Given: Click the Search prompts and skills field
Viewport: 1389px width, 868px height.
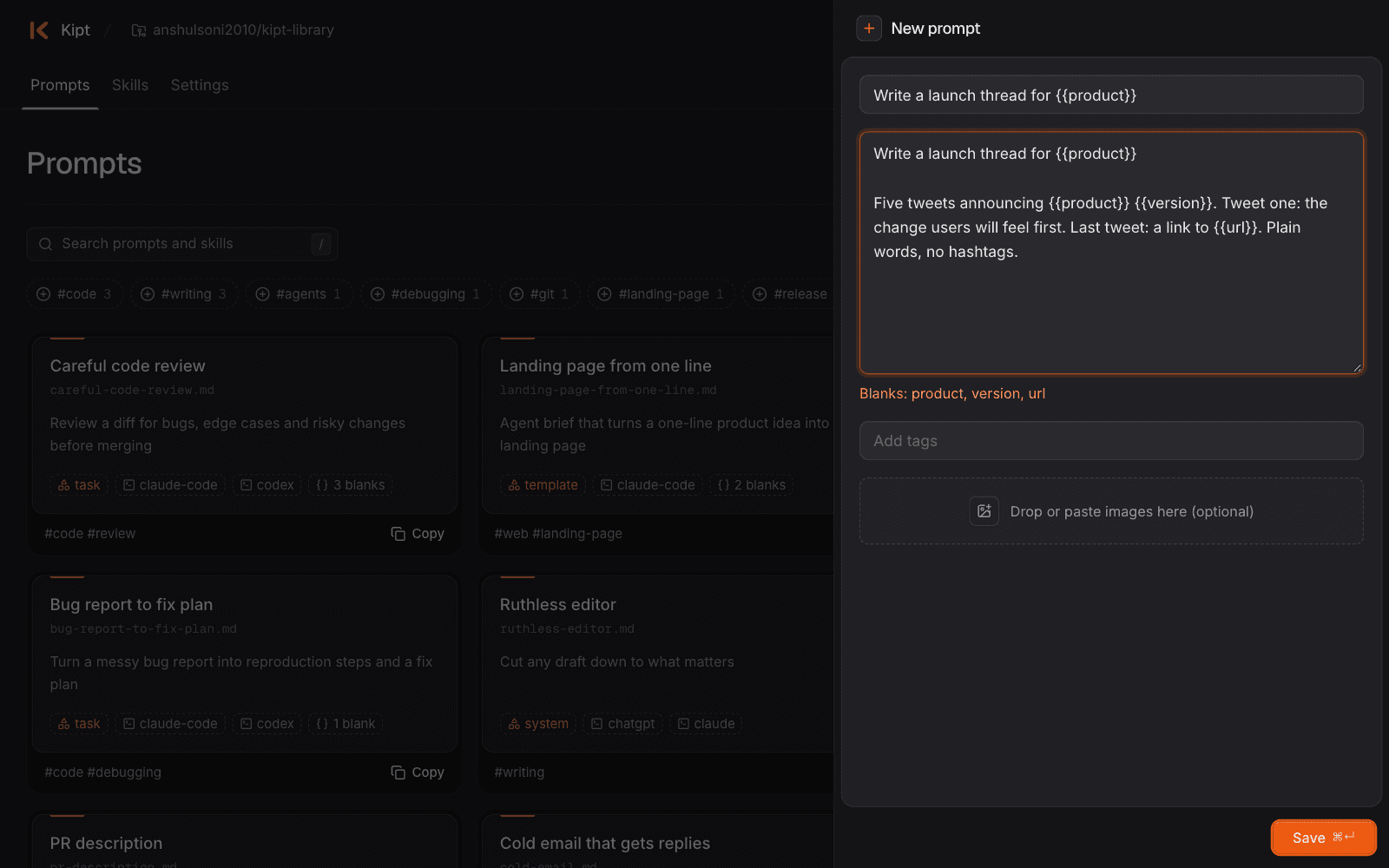Looking at the screenshot, I should click(182, 244).
